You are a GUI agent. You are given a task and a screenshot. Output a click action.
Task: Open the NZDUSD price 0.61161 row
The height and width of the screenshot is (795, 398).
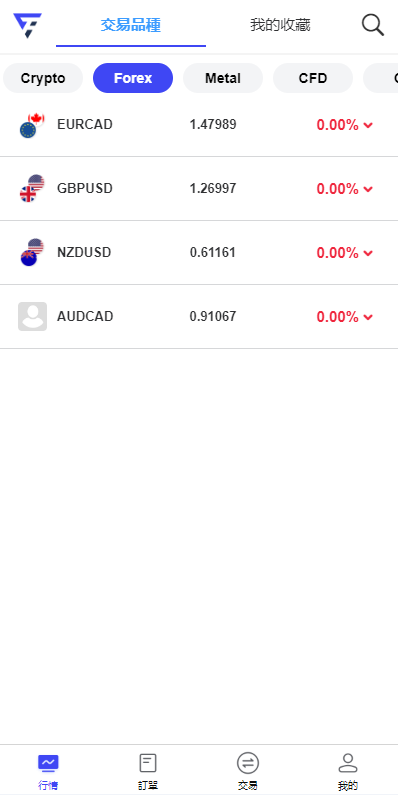199,252
